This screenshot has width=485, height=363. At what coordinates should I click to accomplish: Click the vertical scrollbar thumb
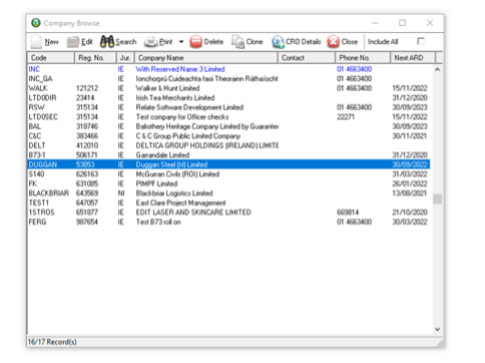[437, 199]
